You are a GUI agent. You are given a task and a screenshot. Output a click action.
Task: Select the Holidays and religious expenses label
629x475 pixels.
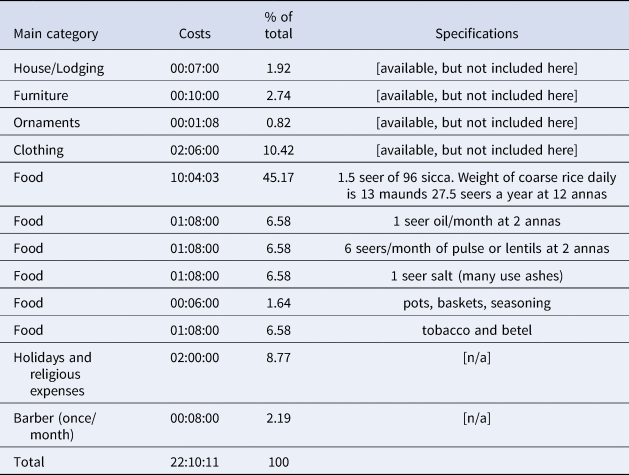pyautogui.click(x=53, y=374)
